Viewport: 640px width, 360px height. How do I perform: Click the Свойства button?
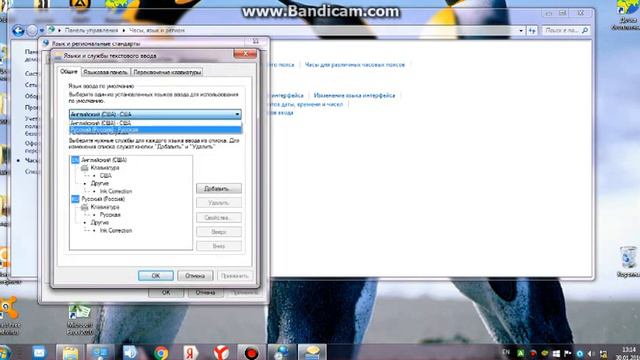(218, 218)
